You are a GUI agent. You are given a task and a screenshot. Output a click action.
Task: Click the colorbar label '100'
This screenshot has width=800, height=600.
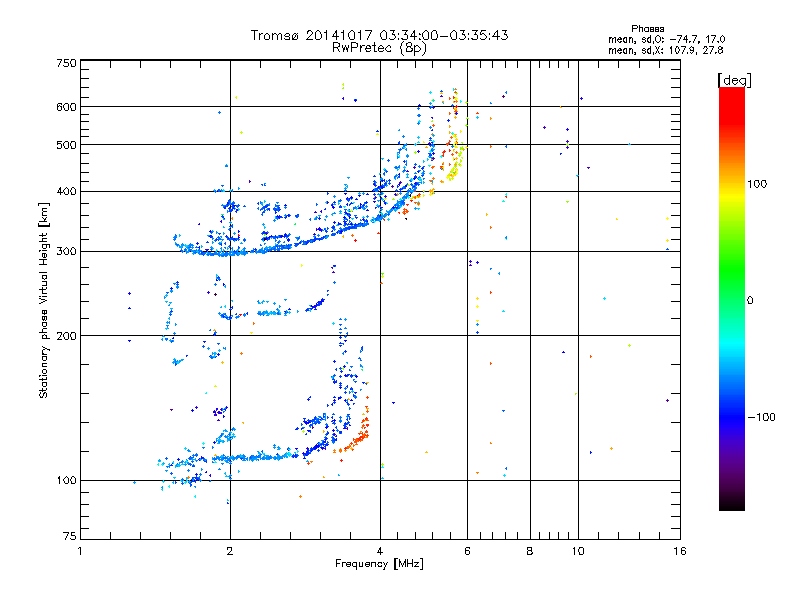[x=757, y=184]
